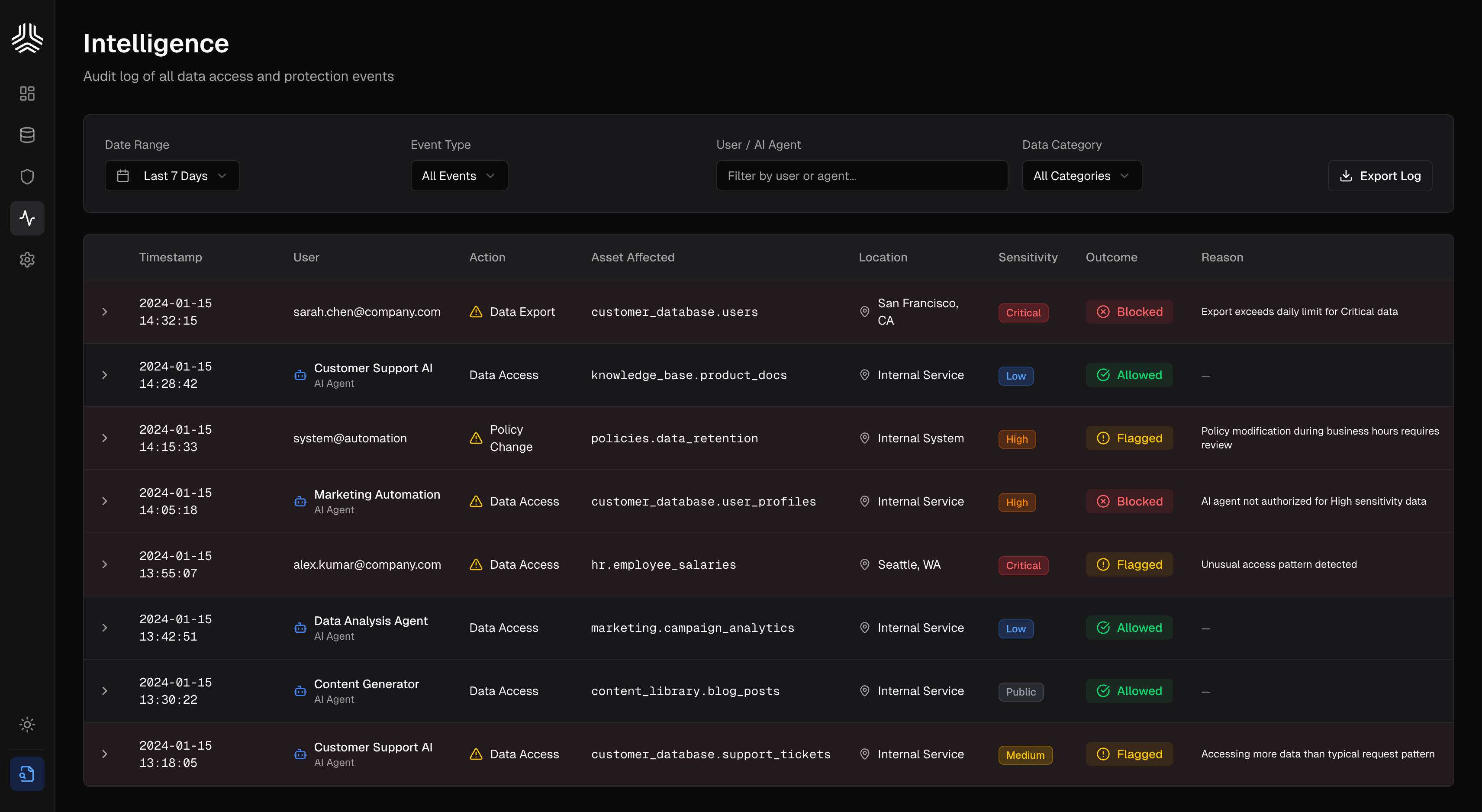Click the Asset Affected column header

pos(632,257)
